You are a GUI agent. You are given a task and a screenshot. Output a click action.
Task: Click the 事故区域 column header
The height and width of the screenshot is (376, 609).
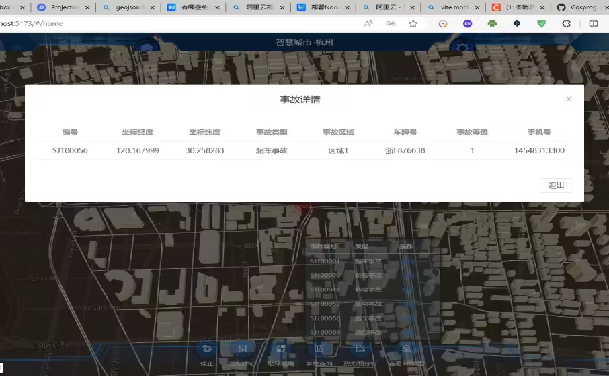coord(338,132)
